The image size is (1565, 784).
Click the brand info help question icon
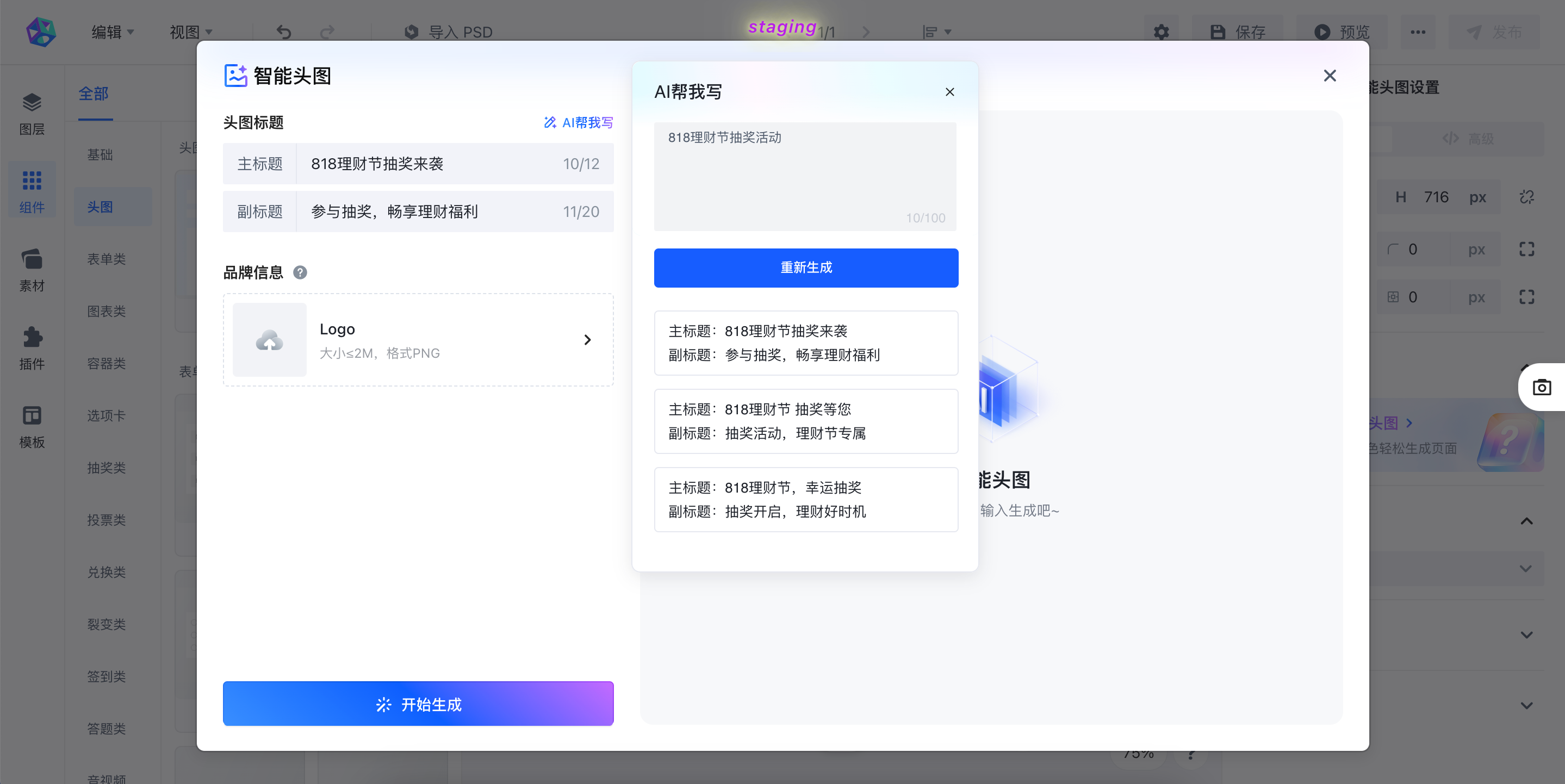click(300, 272)
